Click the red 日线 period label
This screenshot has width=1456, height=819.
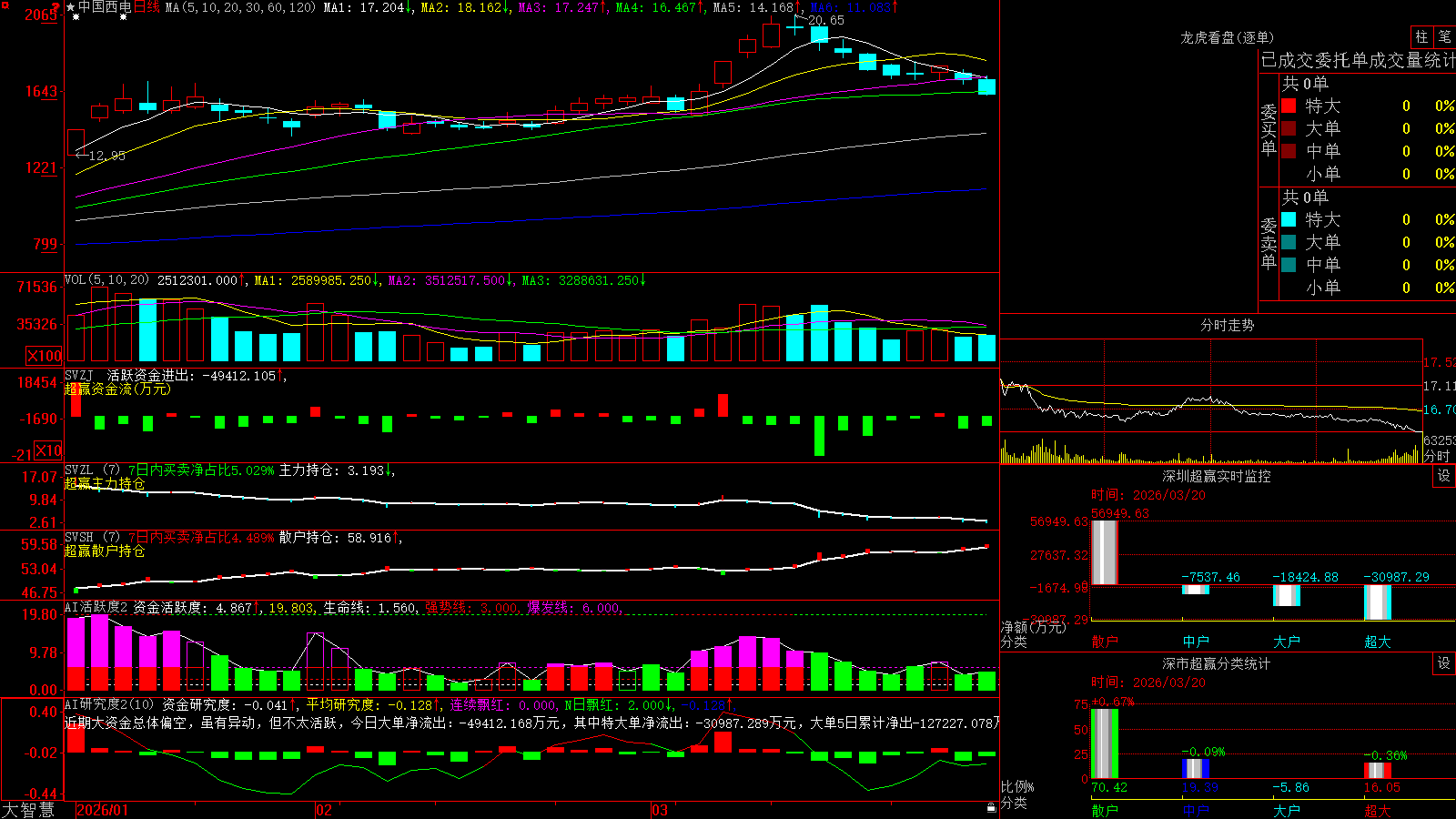(x=147, y=7)
